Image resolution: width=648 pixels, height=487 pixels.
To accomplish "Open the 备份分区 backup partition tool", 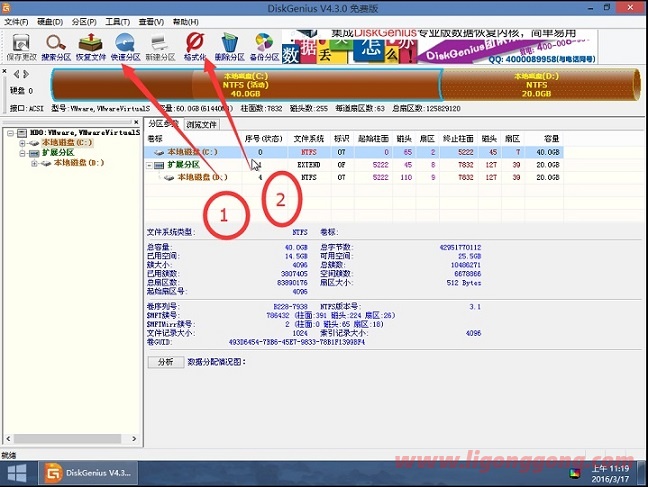I will 264,48.
